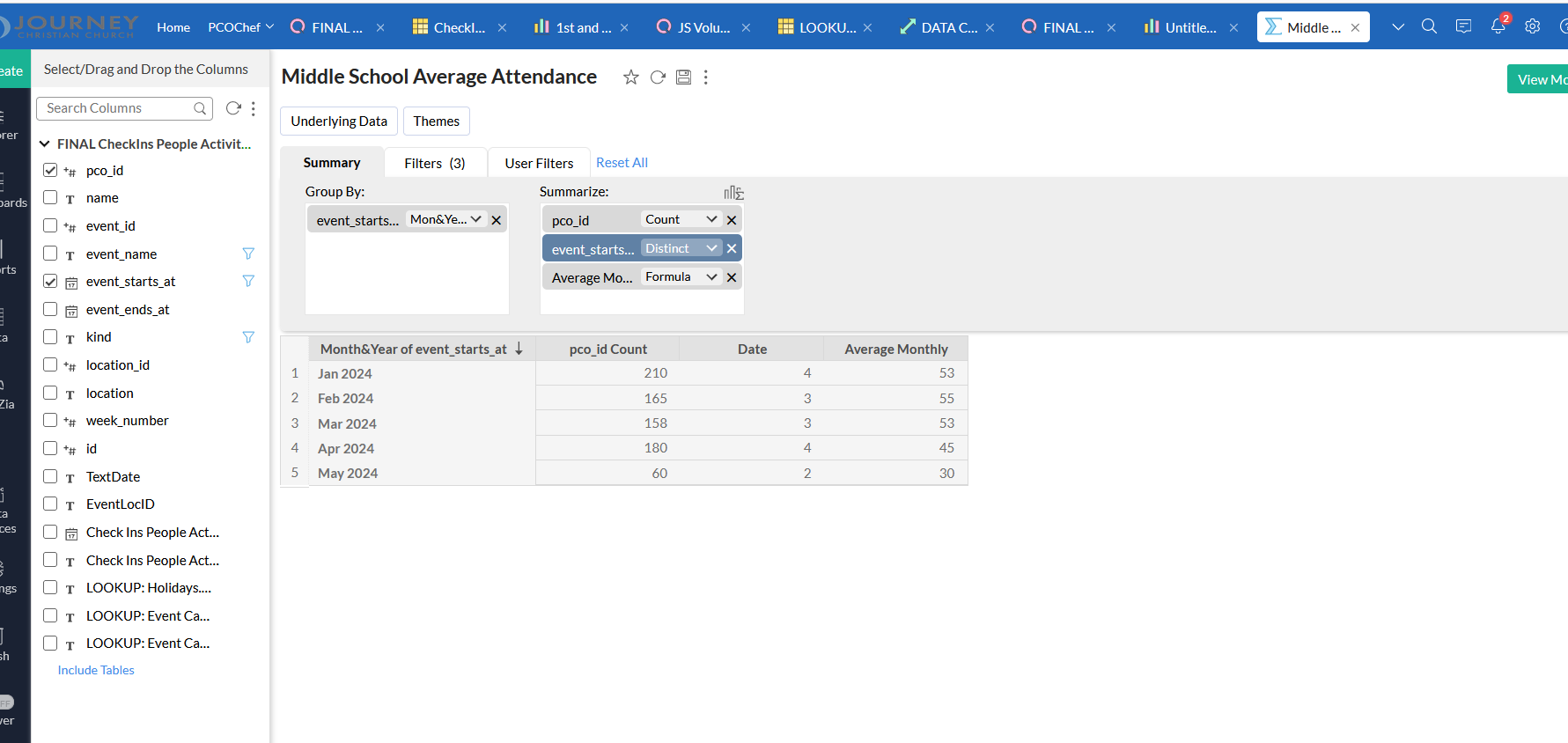Close the DATA C... tab

point(990,28)
